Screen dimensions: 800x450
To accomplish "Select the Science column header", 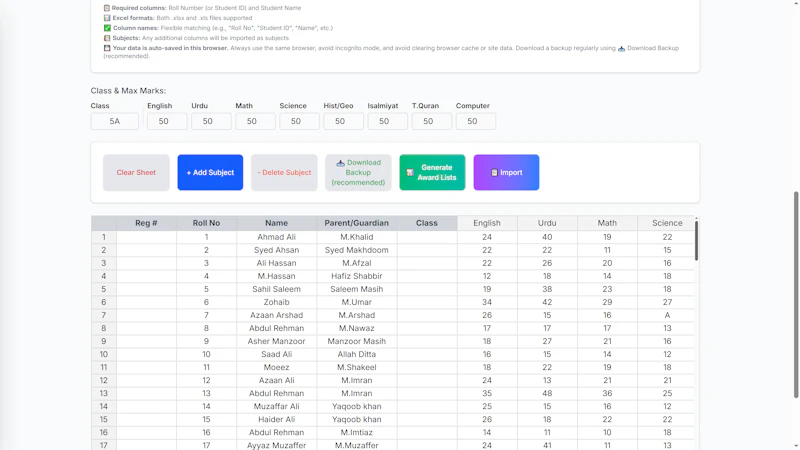I will coord(667,223).
